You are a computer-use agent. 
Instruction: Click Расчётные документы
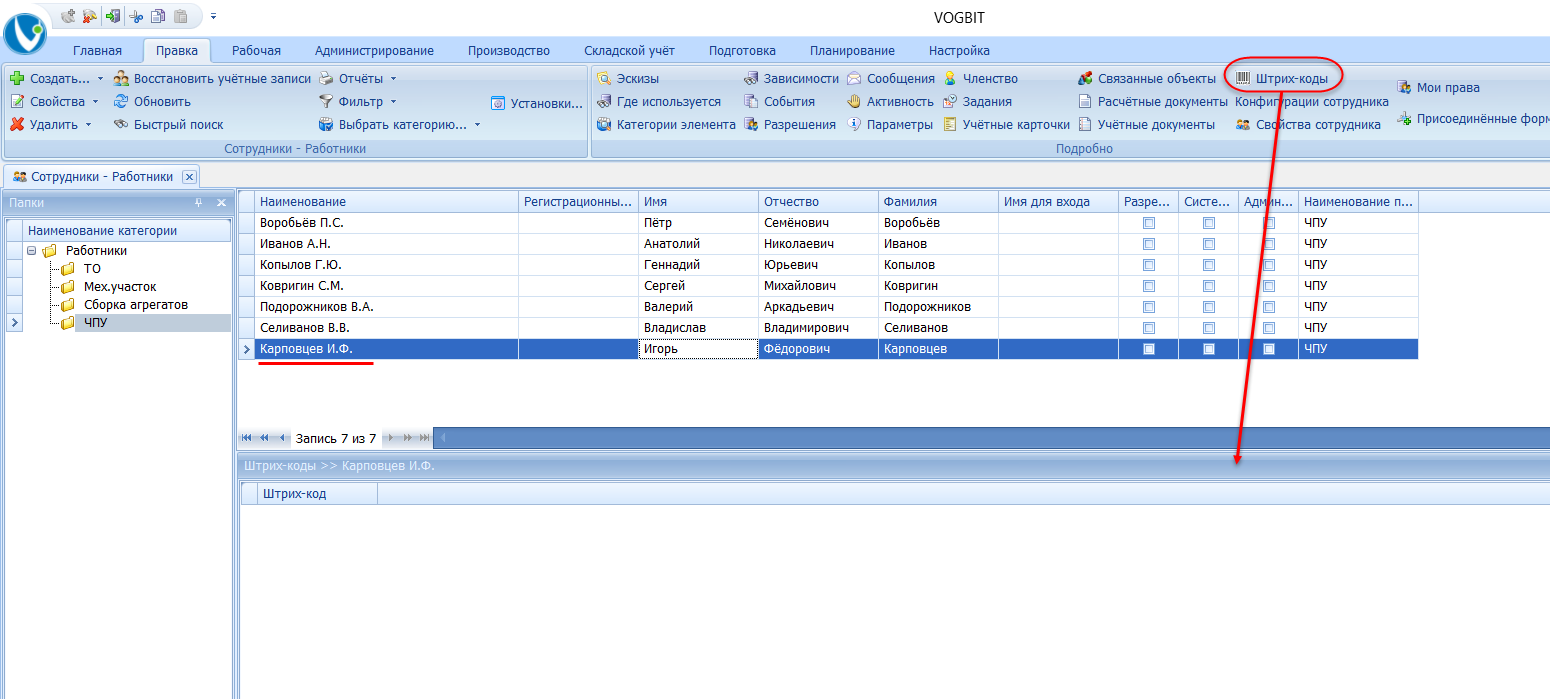(1153, 101)
